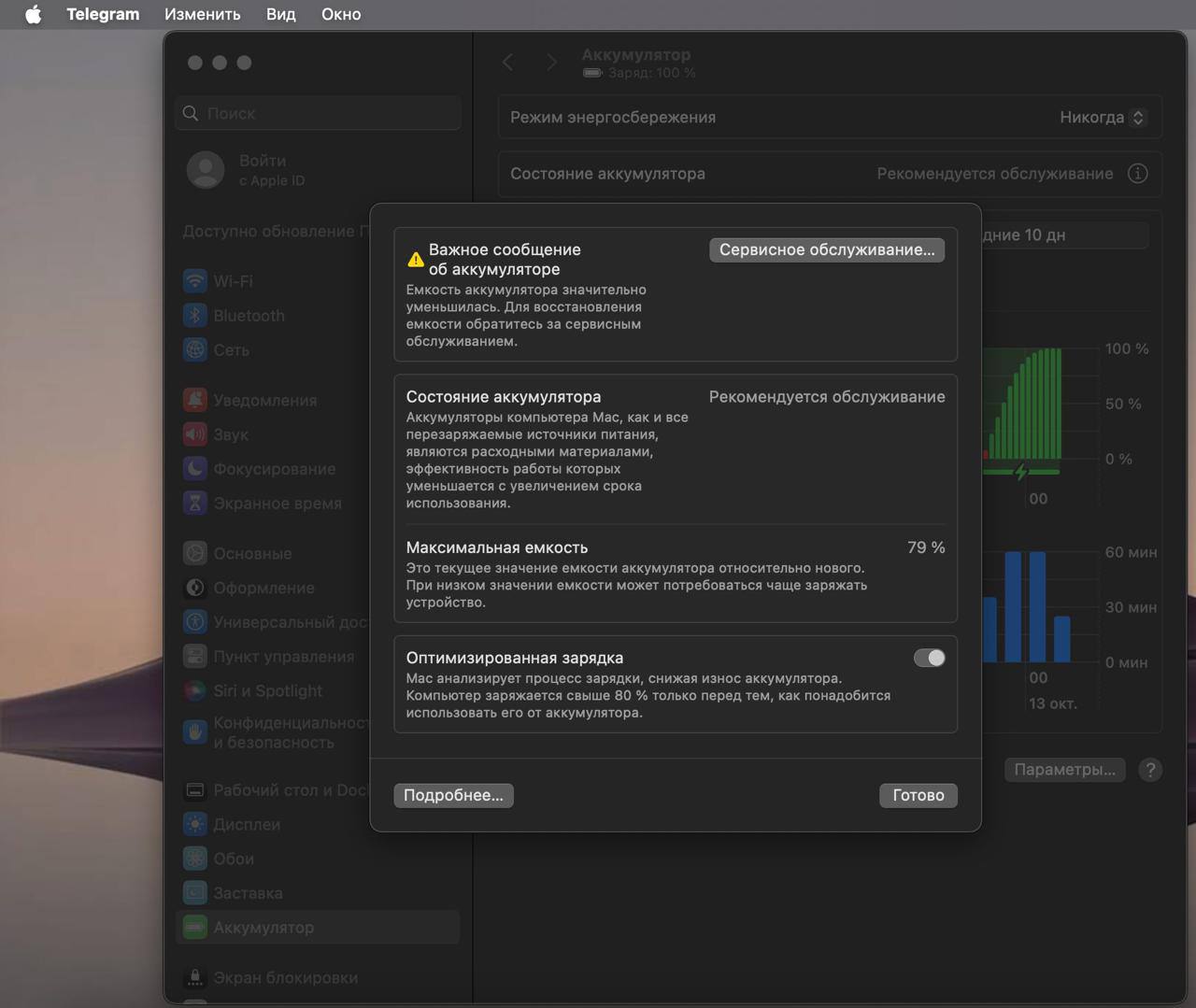Click the Сервисное обслуживание button
Image resolution: width=1196 pixels, height=1008 pixels.
click(x=827, y=249)
